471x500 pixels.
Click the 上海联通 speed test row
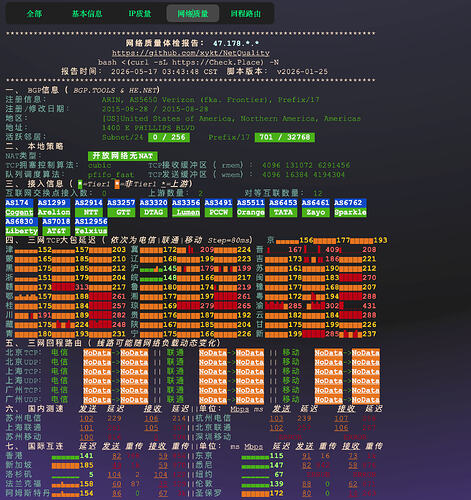pos(97,427)
